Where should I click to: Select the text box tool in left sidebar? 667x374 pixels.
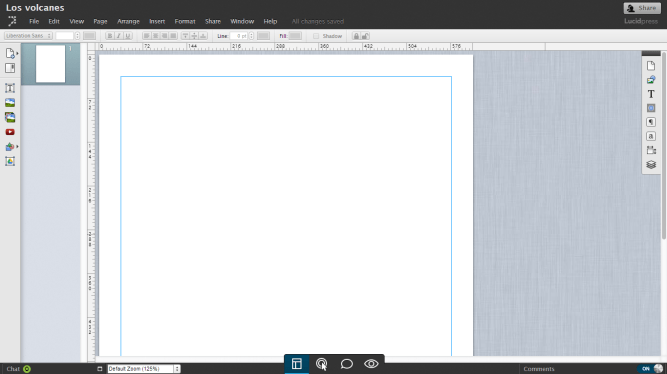(x=10, y=88)
